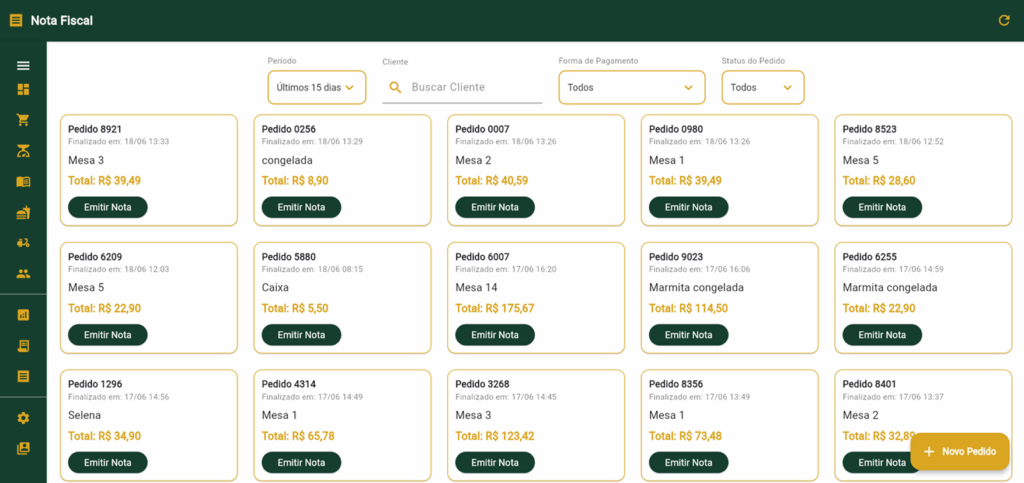Click the contacts icon below the settings gear

[x=23, y=448]
